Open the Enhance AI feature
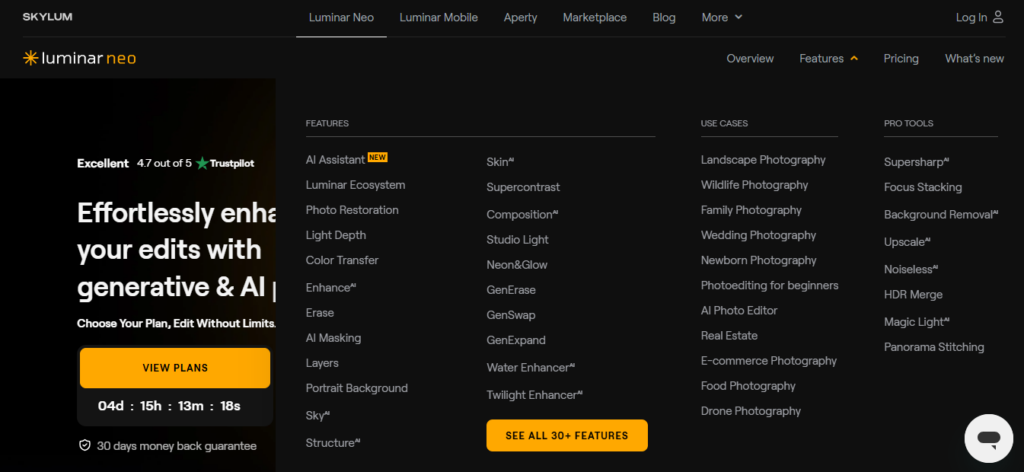1024x472 pixels. pos(330,287)
